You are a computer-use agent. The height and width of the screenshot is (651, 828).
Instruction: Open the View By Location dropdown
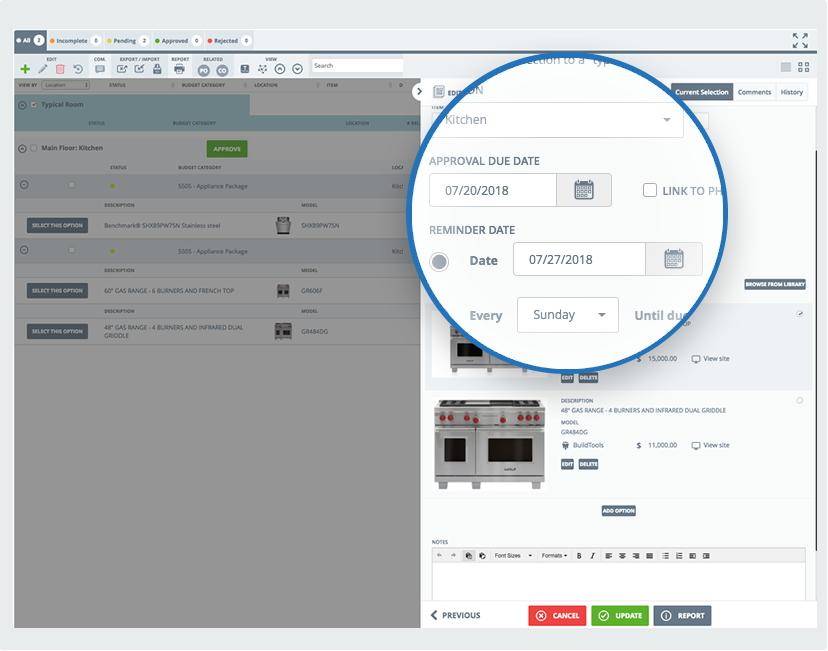click(66, 85)
